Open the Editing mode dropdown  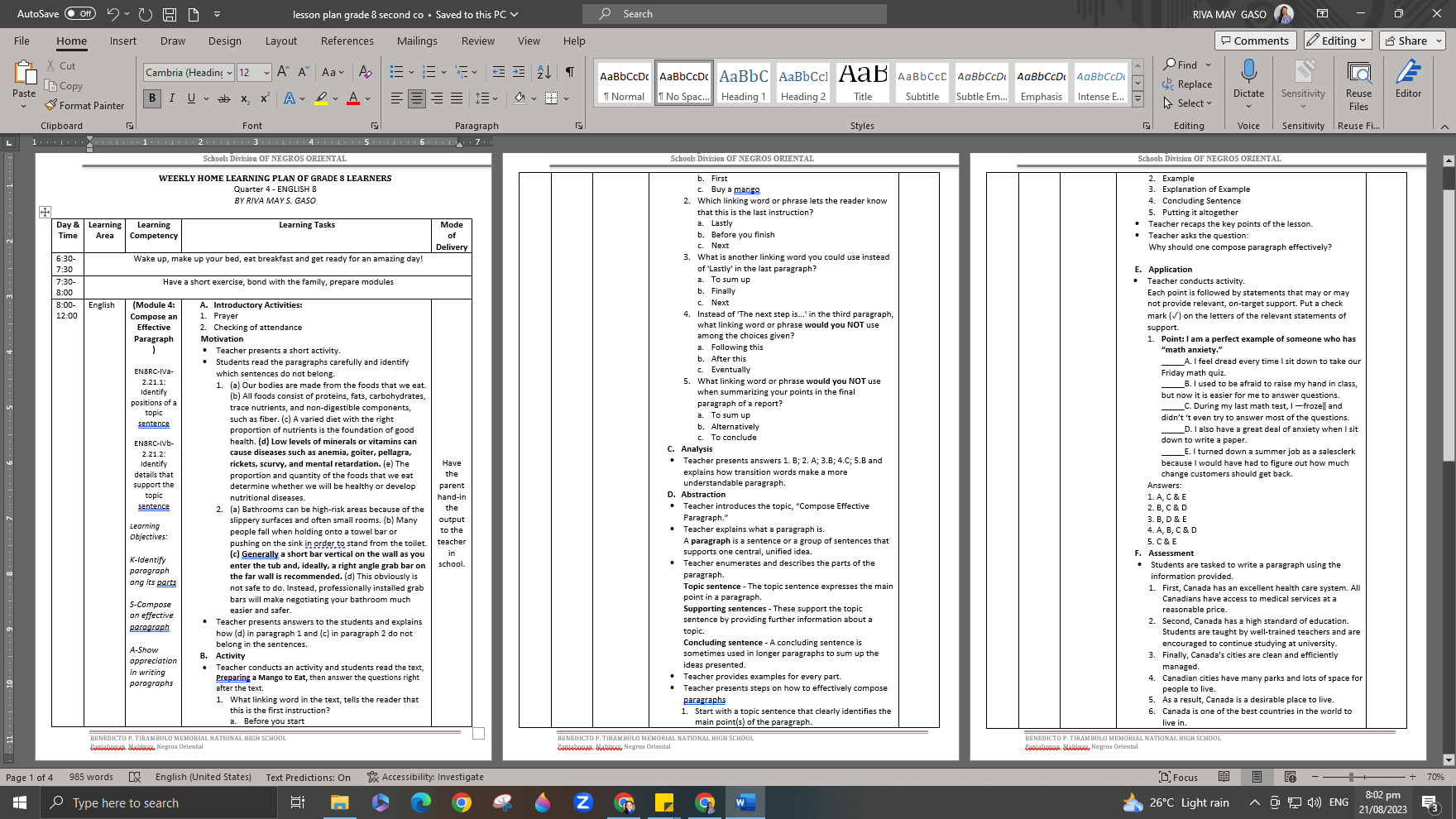1338,41
